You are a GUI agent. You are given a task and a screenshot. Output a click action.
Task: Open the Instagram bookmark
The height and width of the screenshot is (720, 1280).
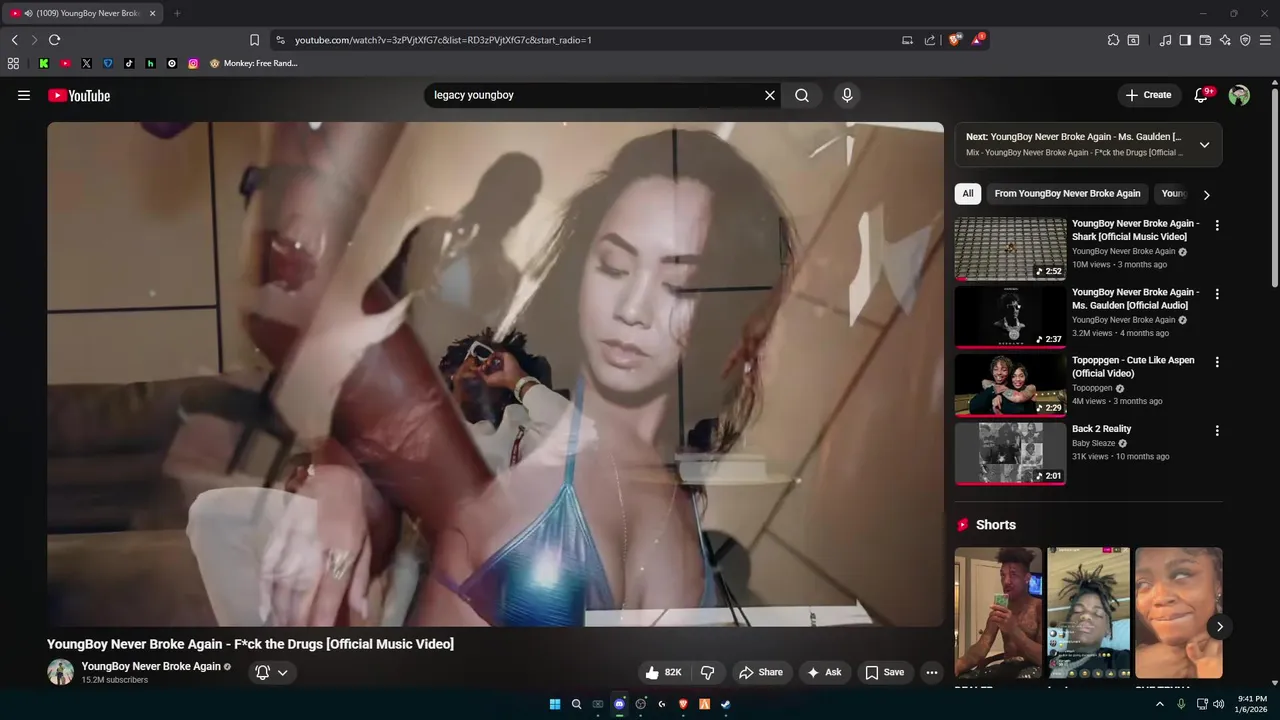click(193, 63)
